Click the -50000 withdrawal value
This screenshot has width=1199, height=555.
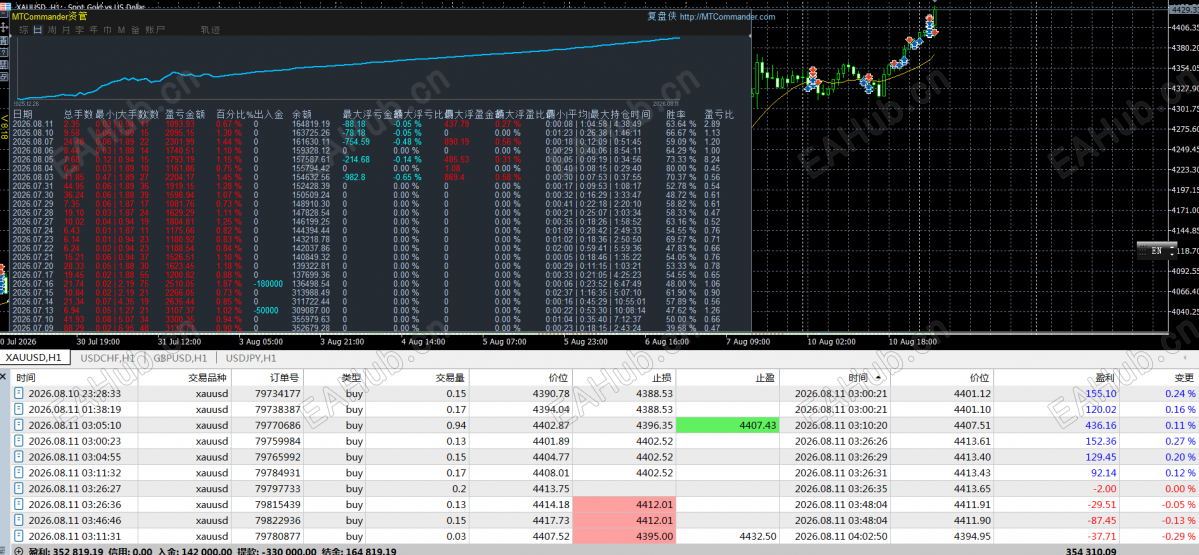coord(265,310)
